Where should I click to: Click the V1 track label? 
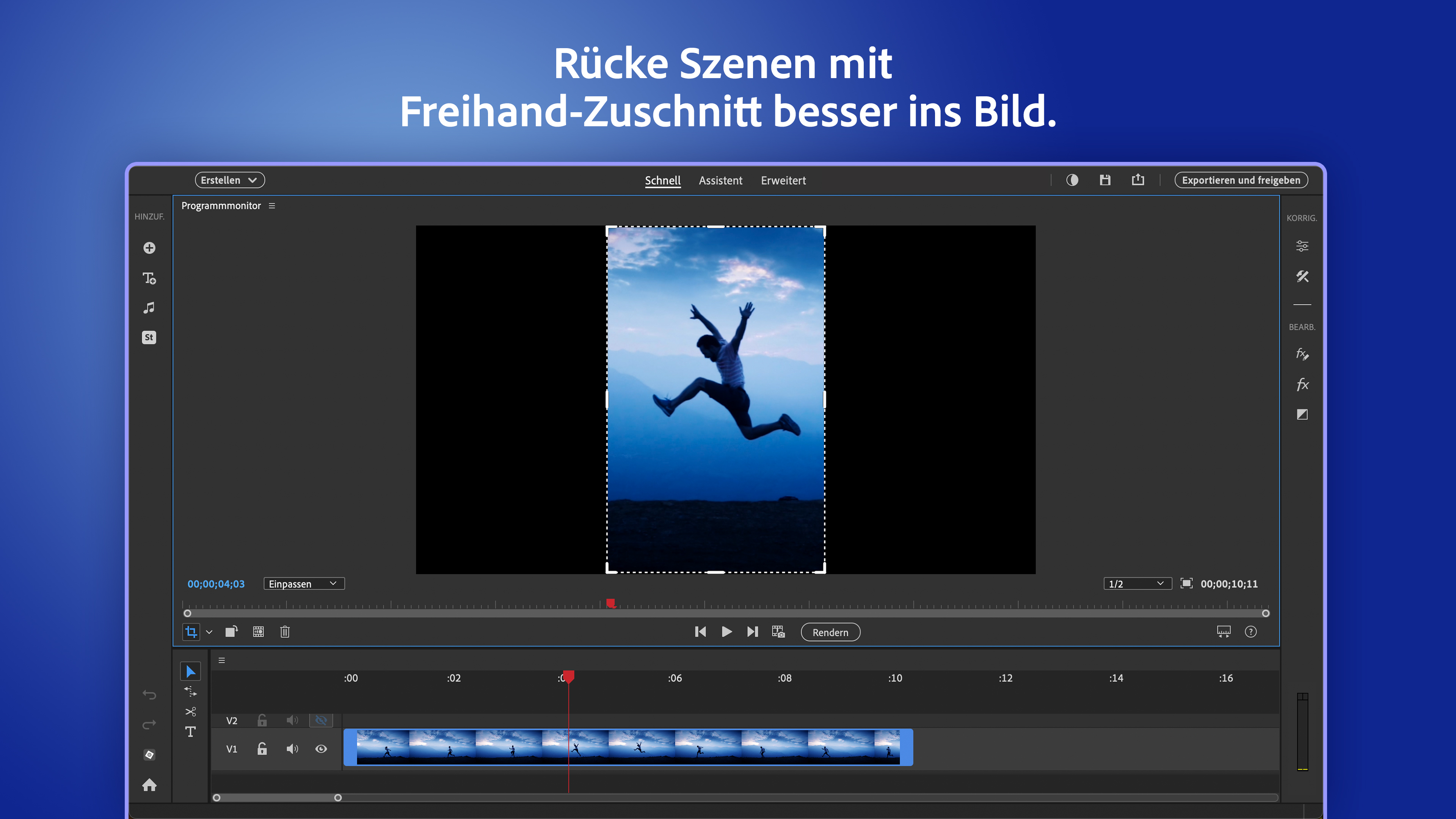click(x=232, y=749)
